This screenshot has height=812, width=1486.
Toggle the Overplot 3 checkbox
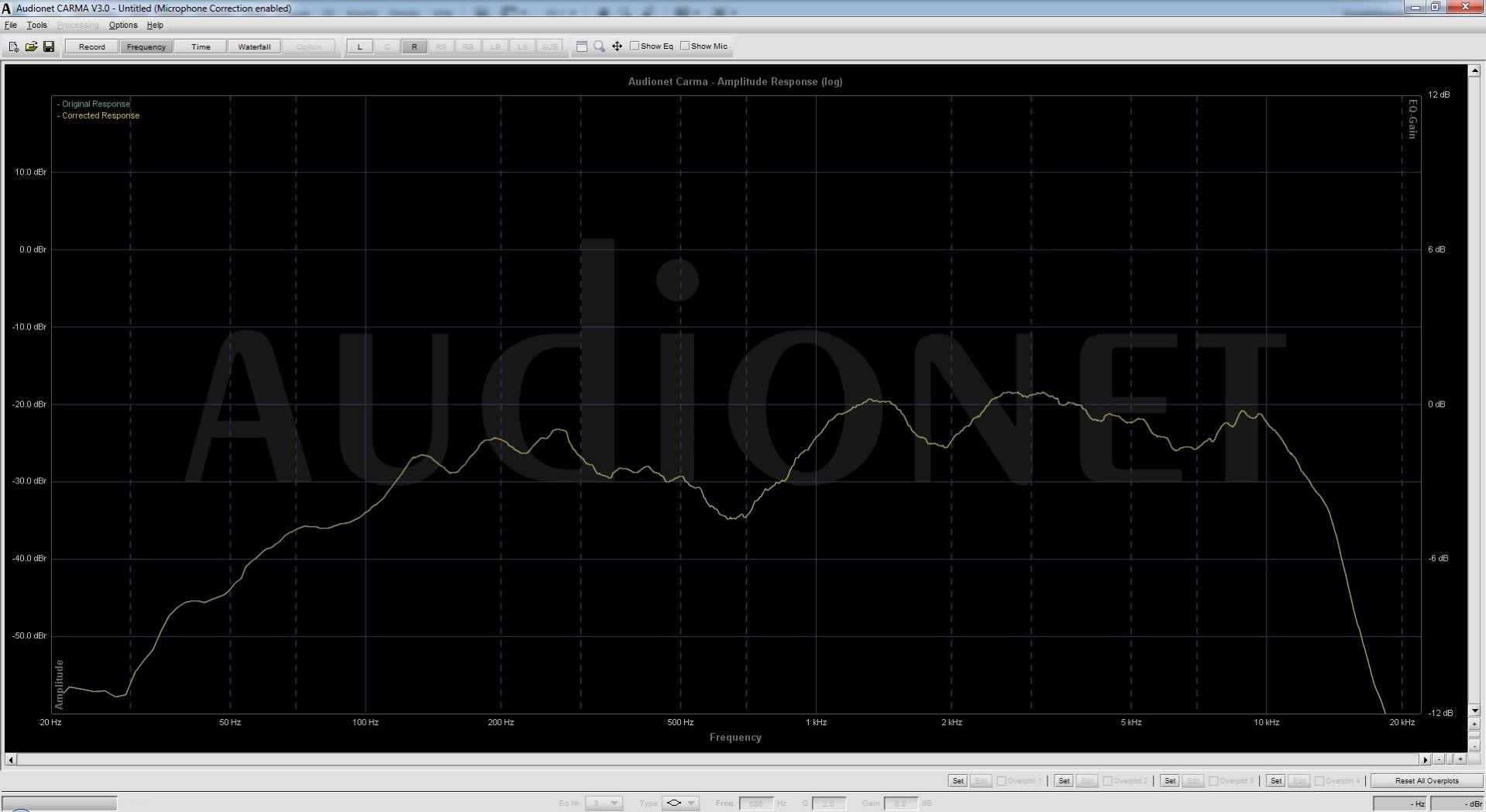click(x=1213, y=781)
